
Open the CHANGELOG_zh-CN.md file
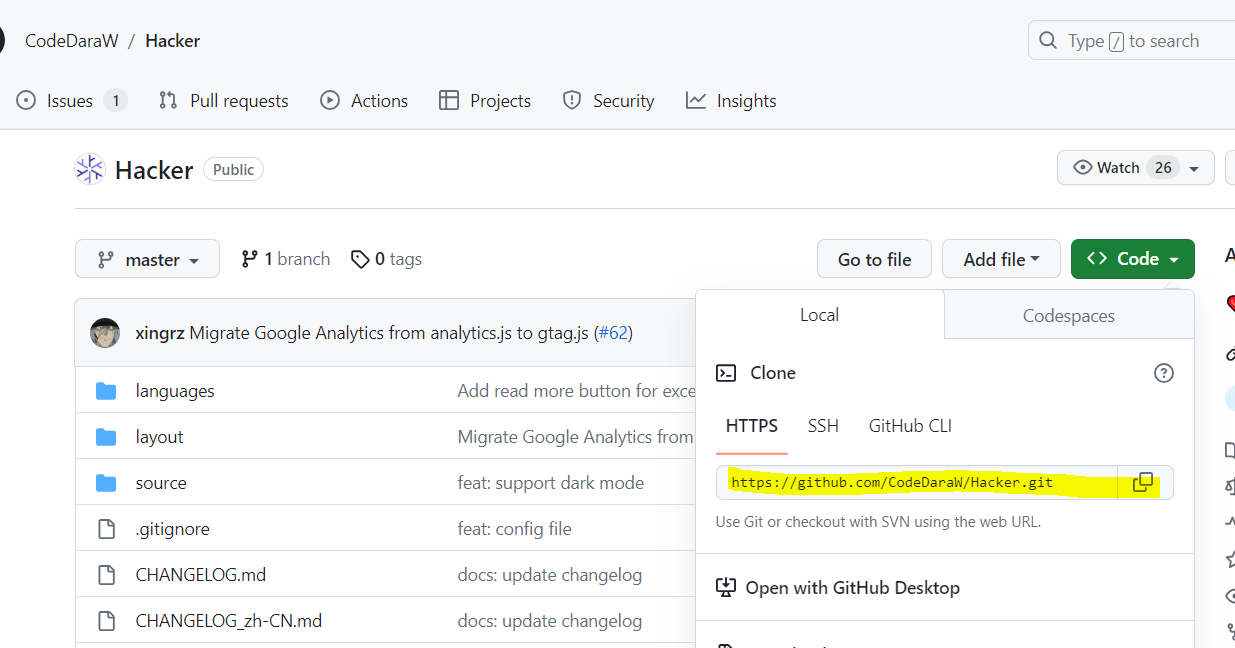pyautogui.click(x=229, y=621)
